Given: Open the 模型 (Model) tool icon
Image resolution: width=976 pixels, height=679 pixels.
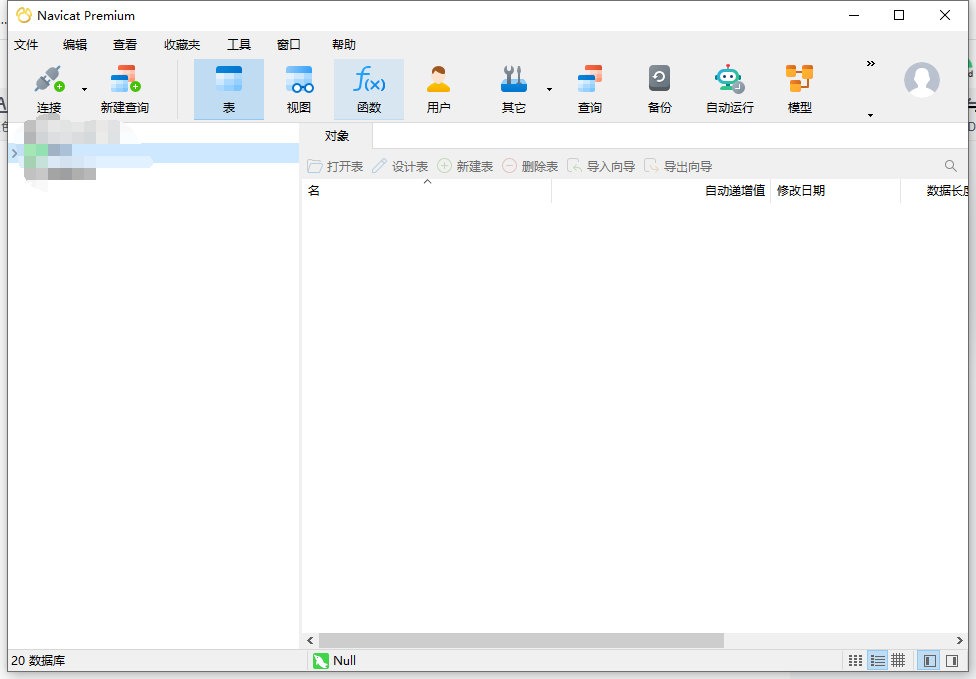Looking at the screenshot, I should click(799, 88).
